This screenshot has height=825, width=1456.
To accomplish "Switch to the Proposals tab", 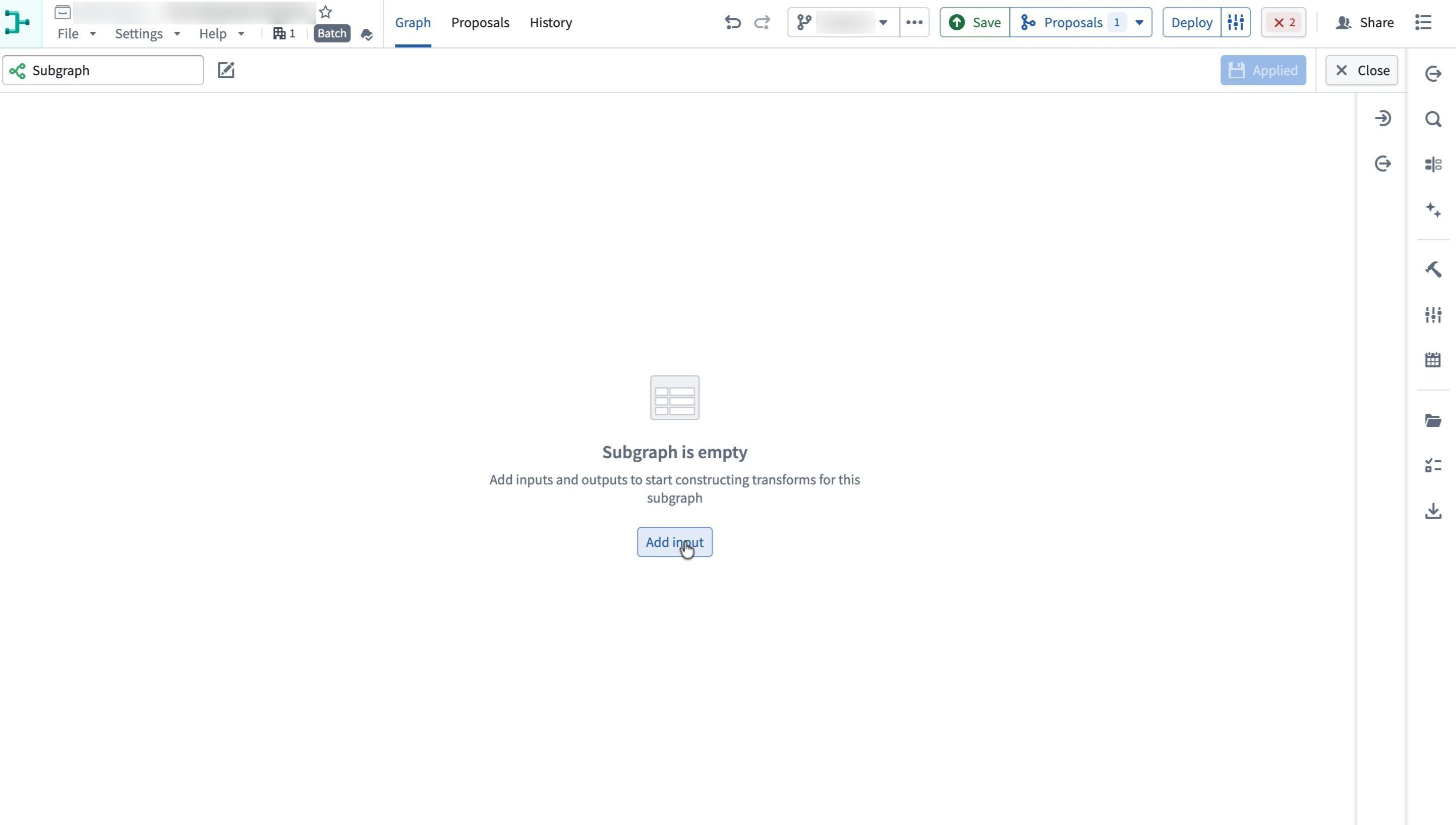I will click(x=480, y=23).
